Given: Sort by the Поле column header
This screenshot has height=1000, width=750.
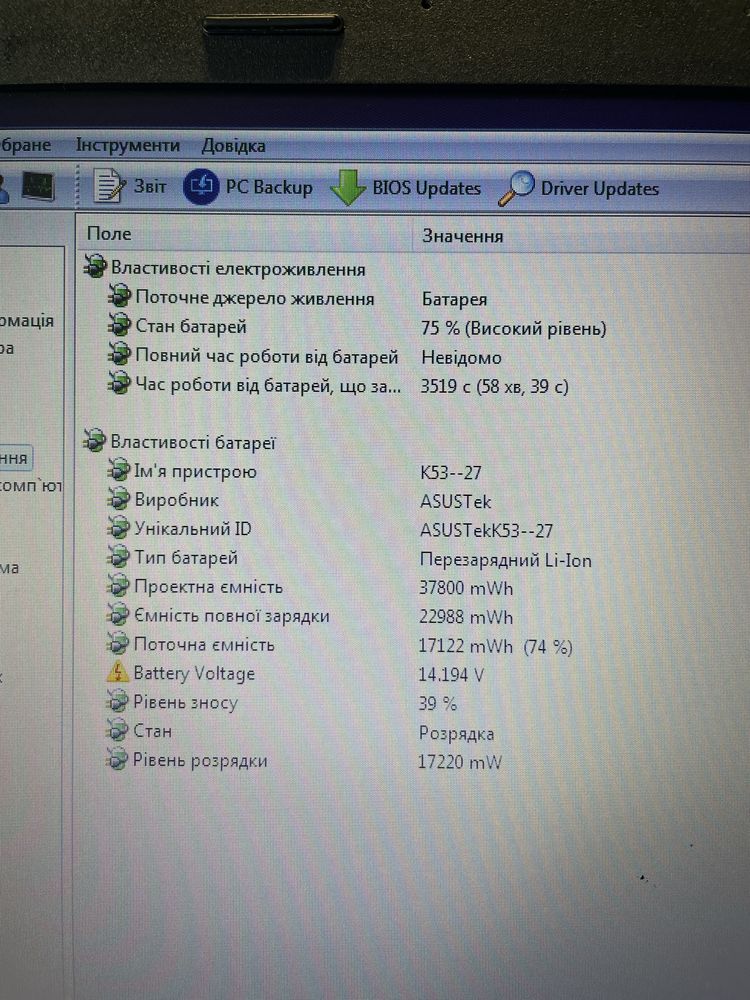Looking at the screenshot, I should (x=109, y=233).
